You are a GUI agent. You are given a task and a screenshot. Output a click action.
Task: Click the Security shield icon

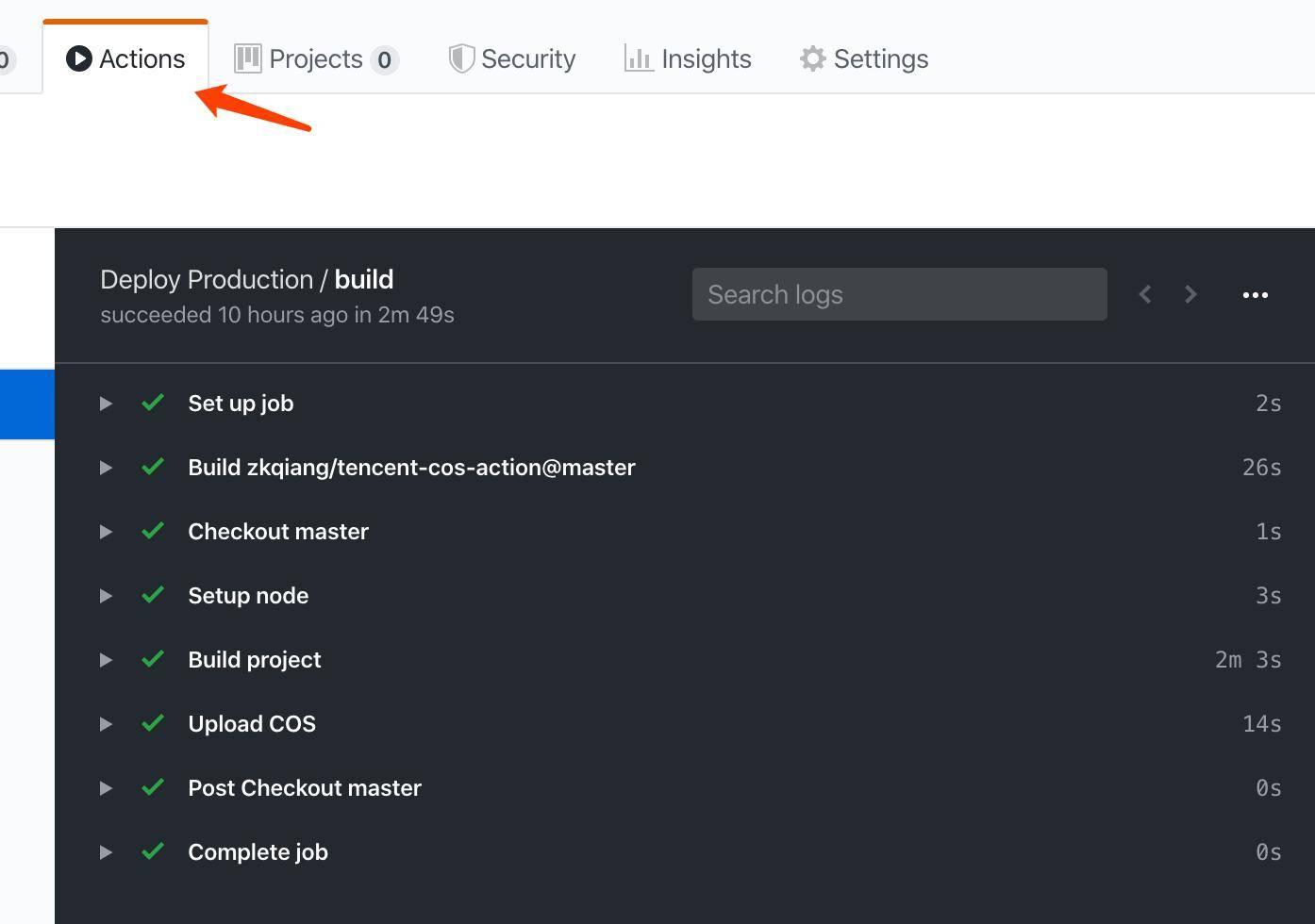coord(460,58)
